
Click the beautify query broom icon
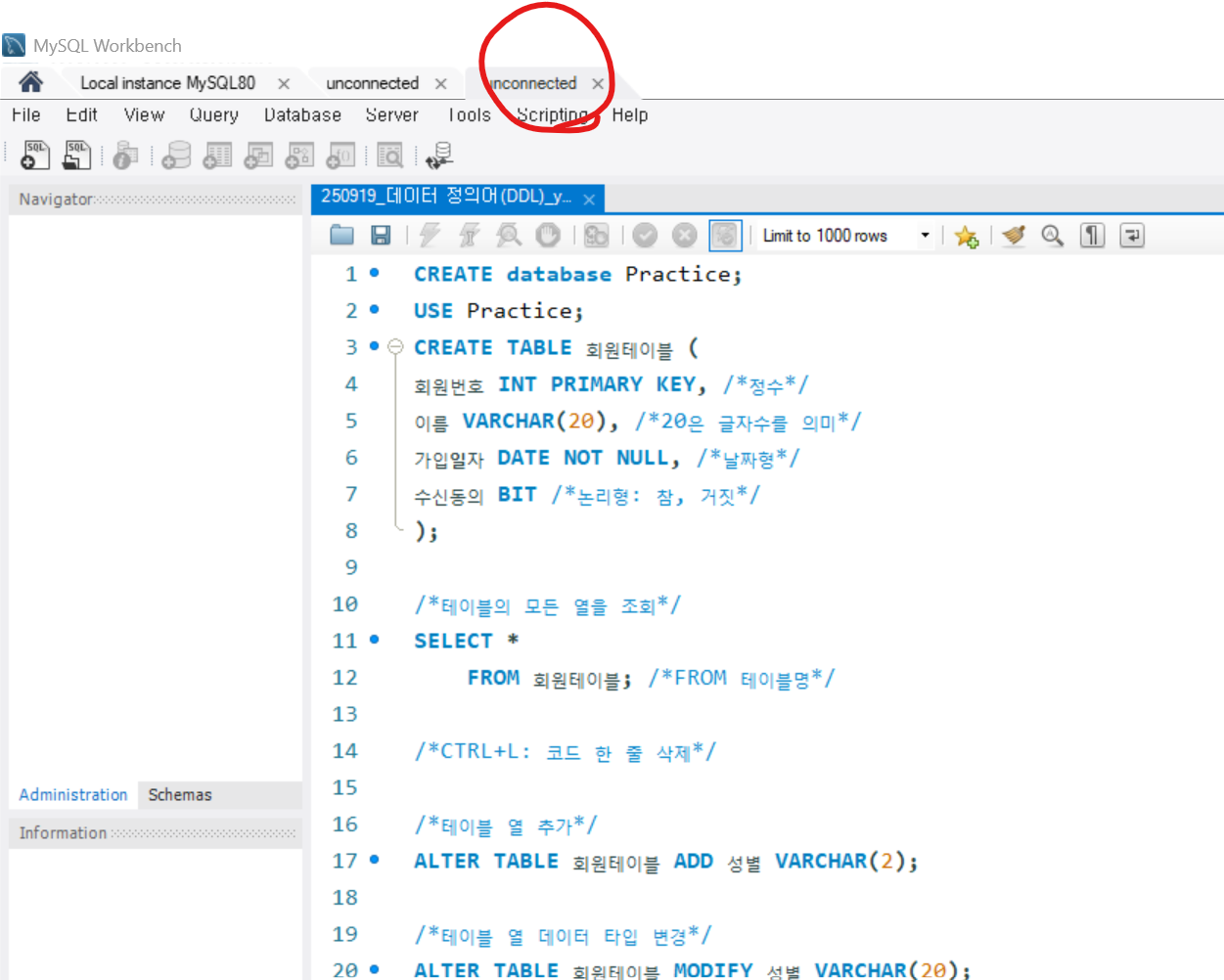coord(1014,236)
